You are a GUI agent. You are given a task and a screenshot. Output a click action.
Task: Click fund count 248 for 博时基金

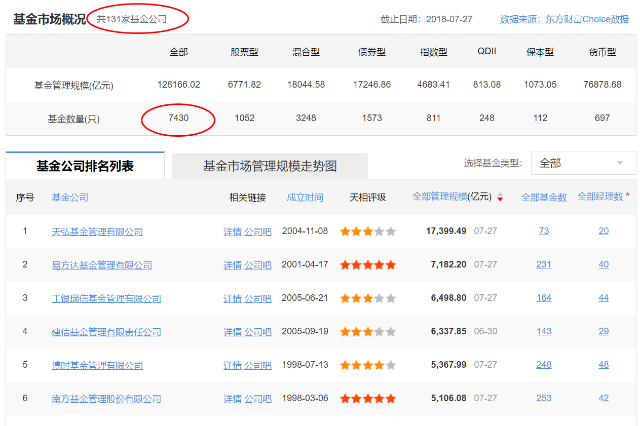coord(544,364)
